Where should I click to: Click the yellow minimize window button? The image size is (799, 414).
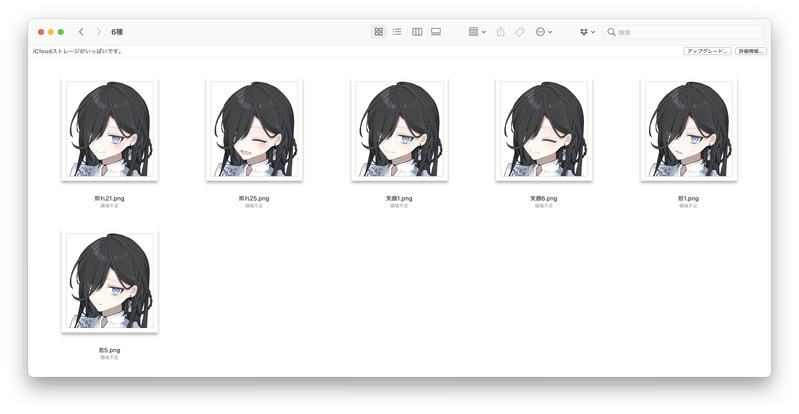point(51,32)
